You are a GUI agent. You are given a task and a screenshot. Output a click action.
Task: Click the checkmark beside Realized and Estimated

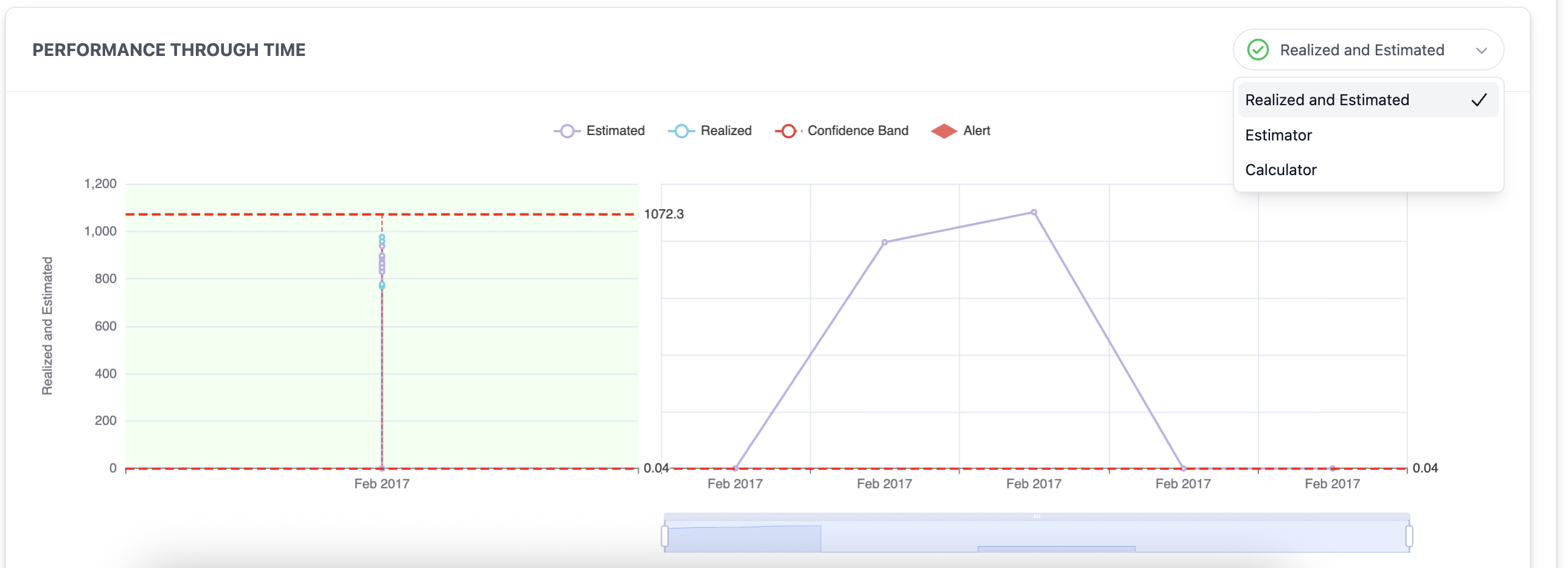(1479, 100)
